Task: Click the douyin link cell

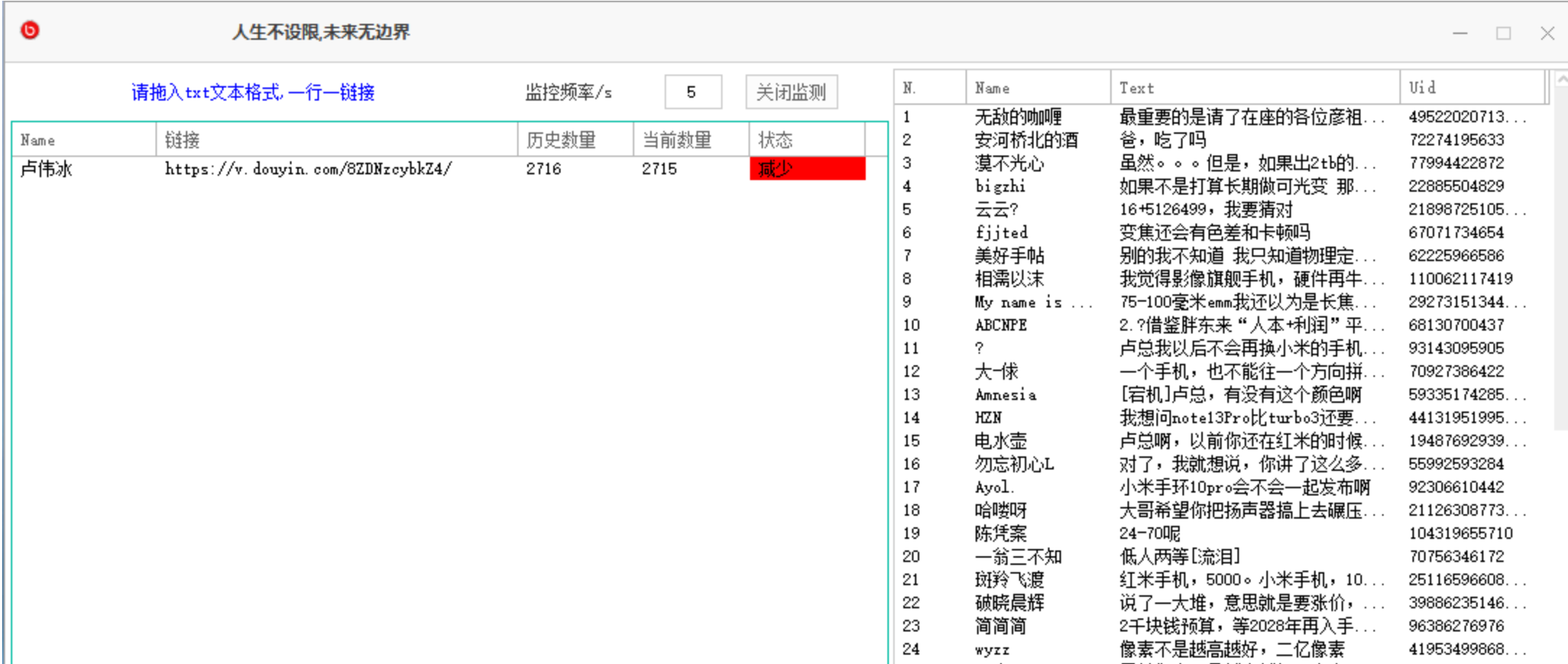Action: pos(309,169)
